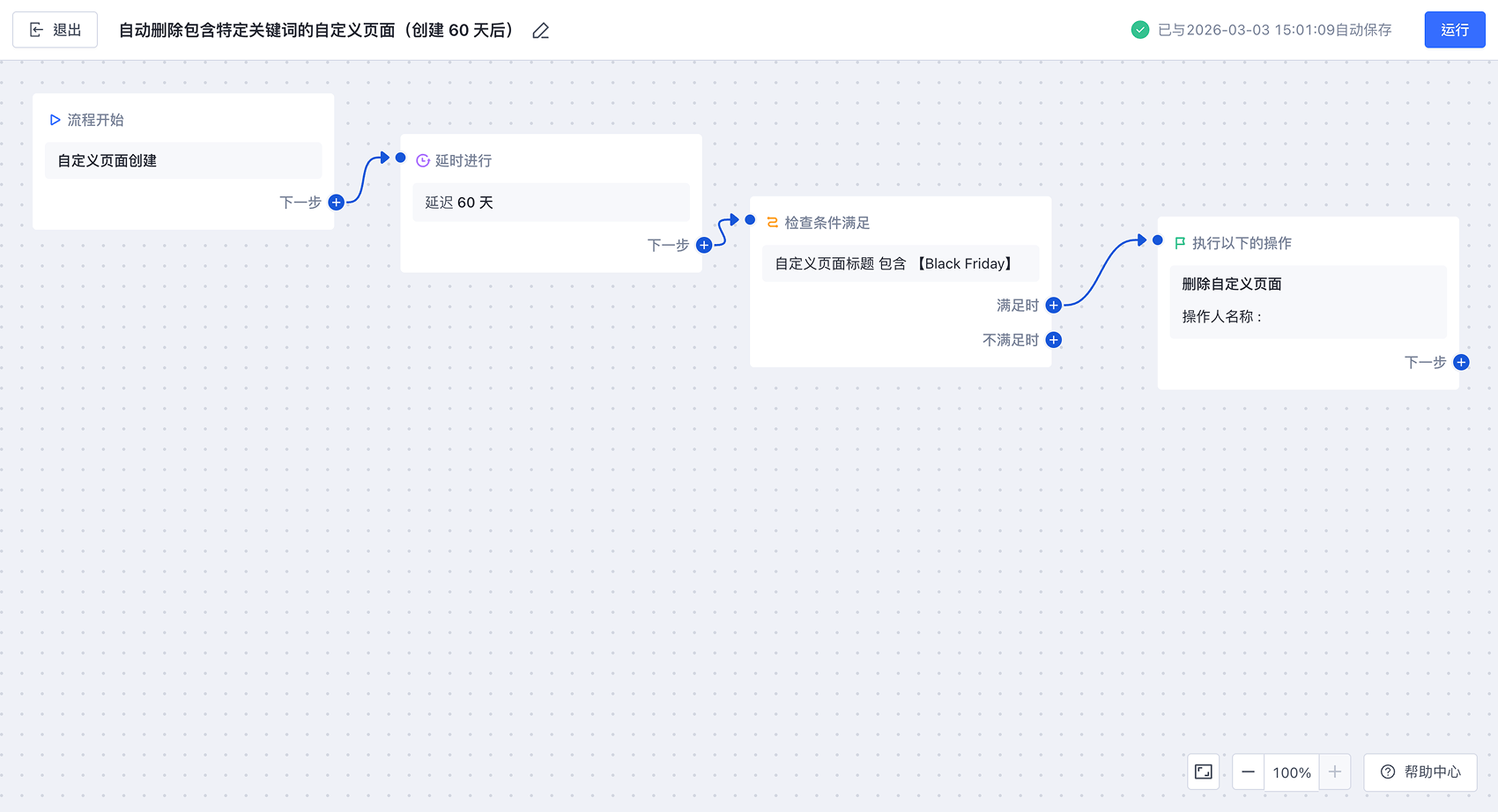Screen dimensions: 1498x812
Task: Click the 延时进行 node input connector dot
Action: click(x=401, y=158)
